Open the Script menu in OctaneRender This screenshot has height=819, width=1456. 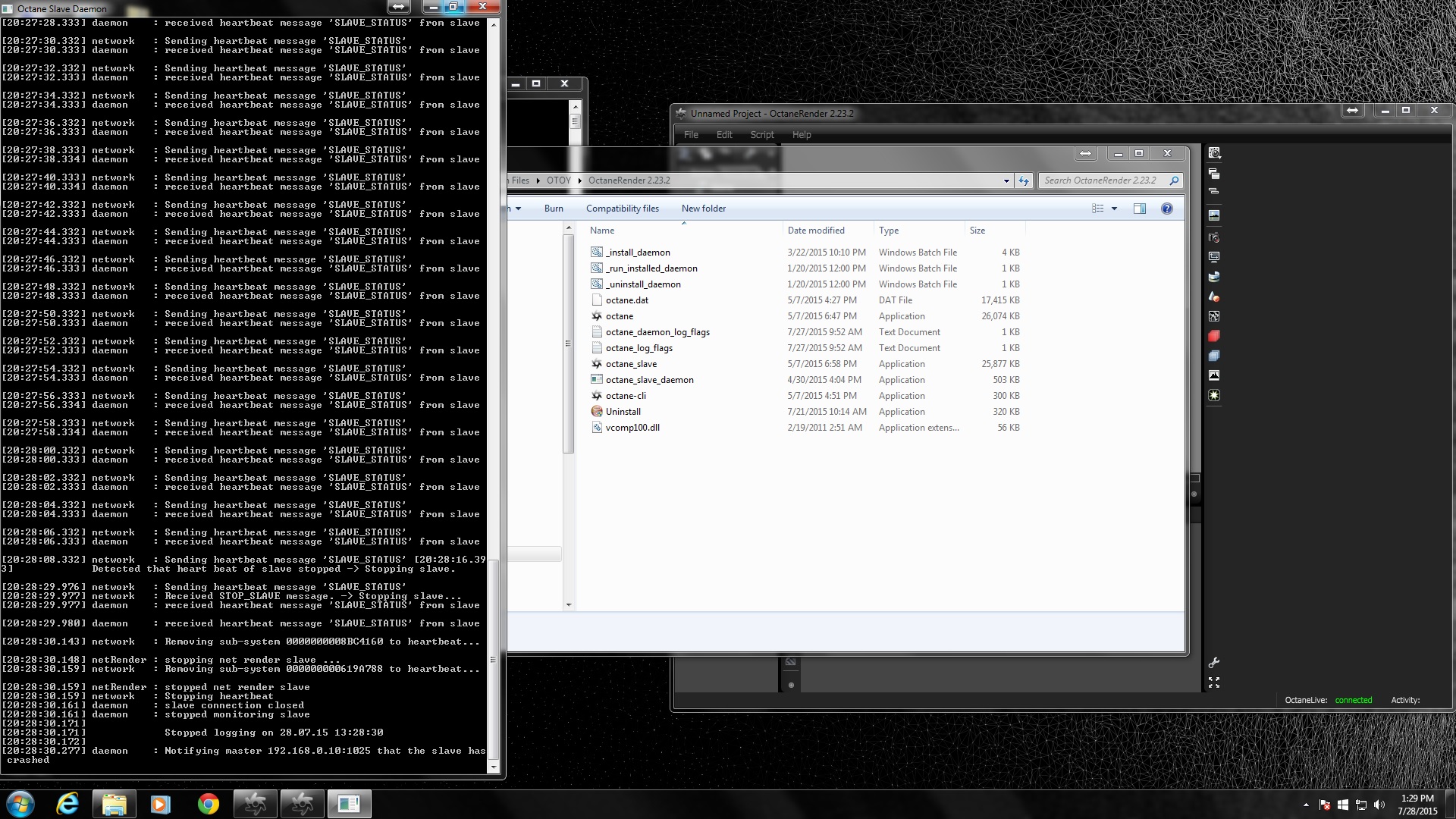761,135
